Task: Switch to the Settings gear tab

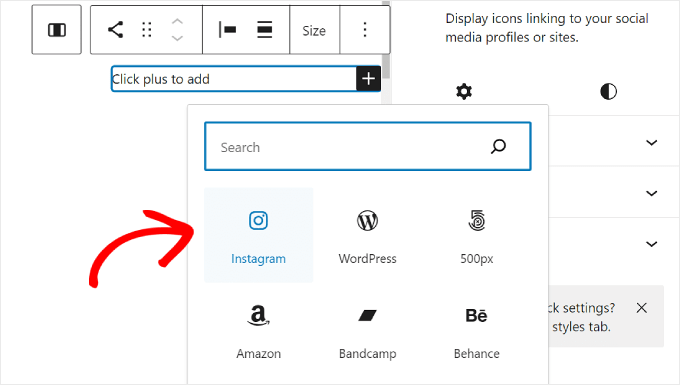Action: (464, 91)
